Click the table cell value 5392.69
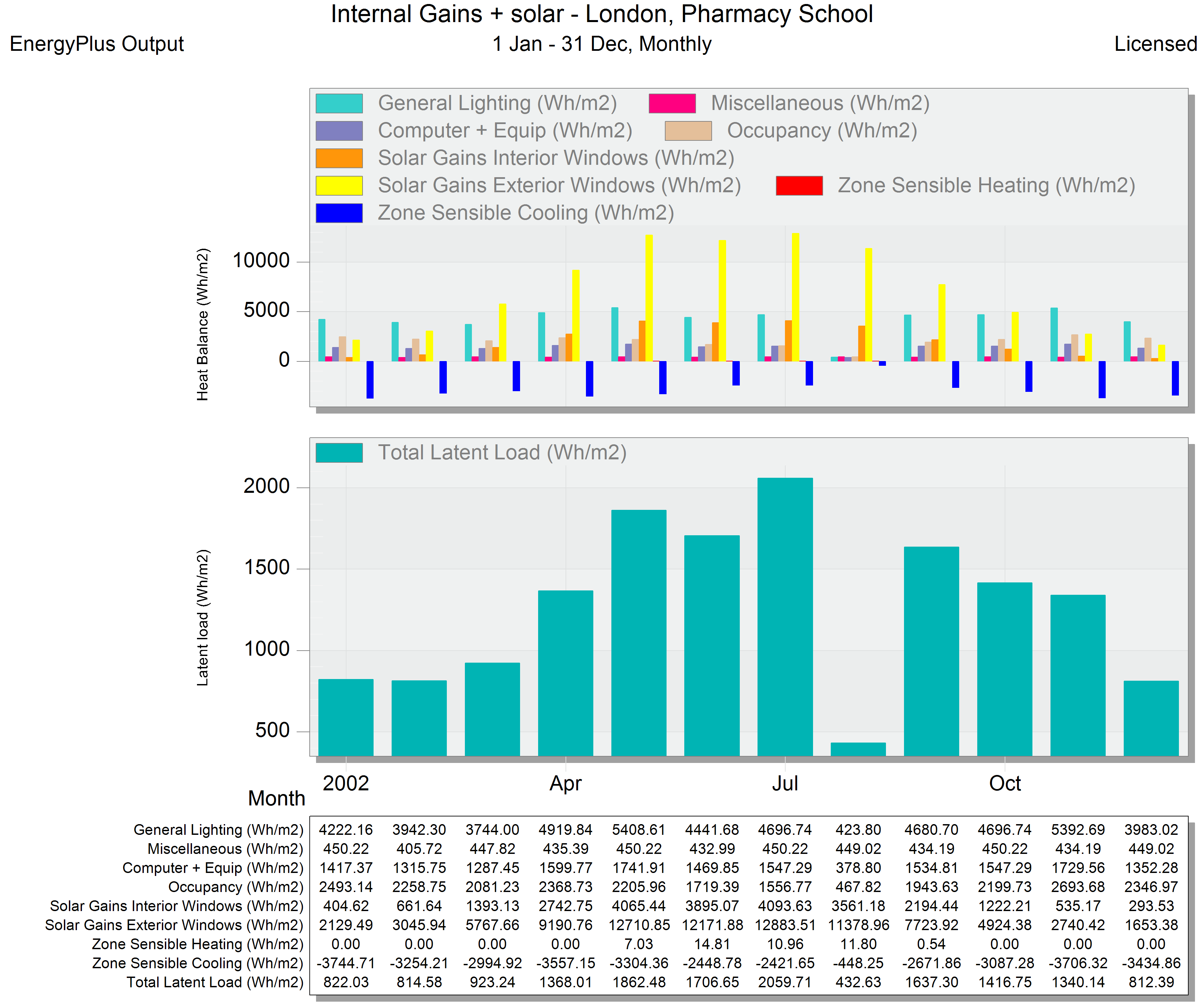Viewport: 1204px width, 1003px height. (x=1078, y=830)
